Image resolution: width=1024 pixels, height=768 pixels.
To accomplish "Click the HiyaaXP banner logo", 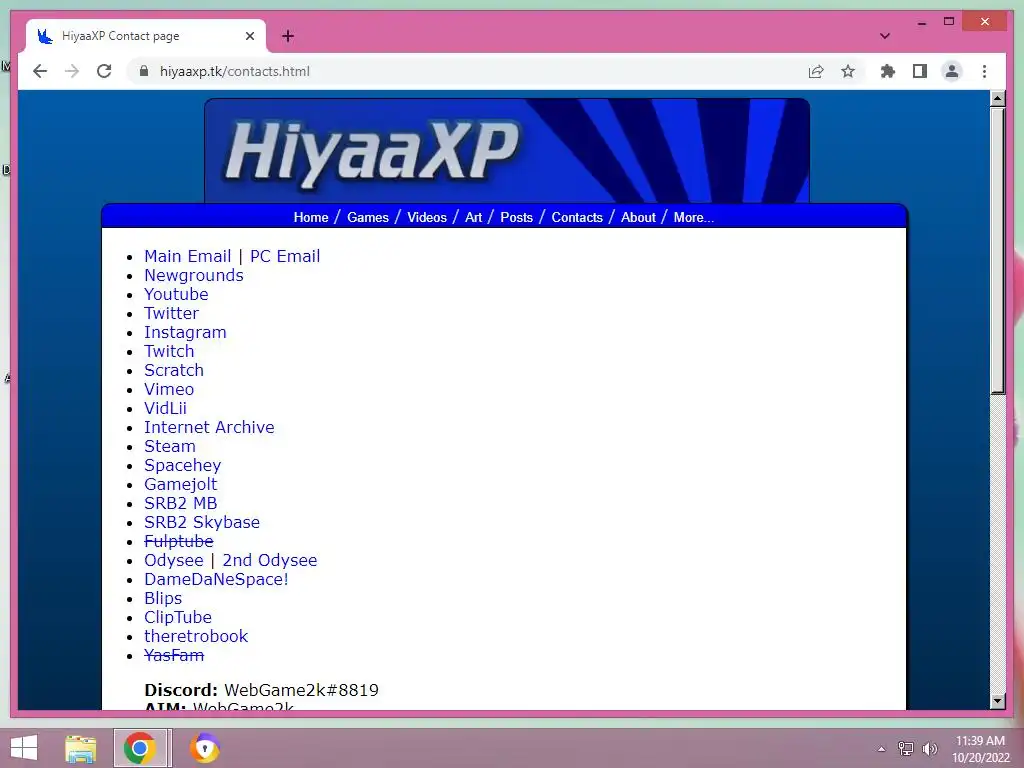I will tap(507, 151).
